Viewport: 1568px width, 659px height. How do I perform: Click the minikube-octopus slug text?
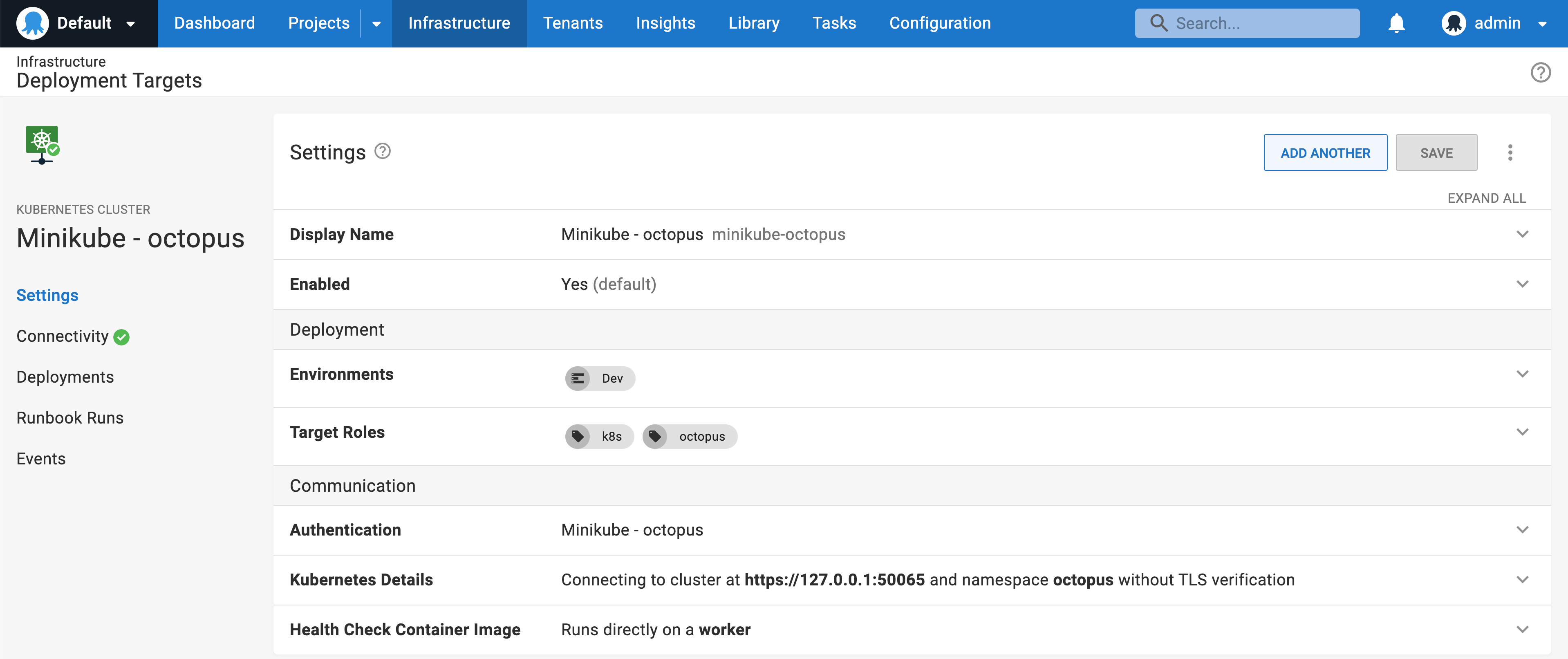779,234
